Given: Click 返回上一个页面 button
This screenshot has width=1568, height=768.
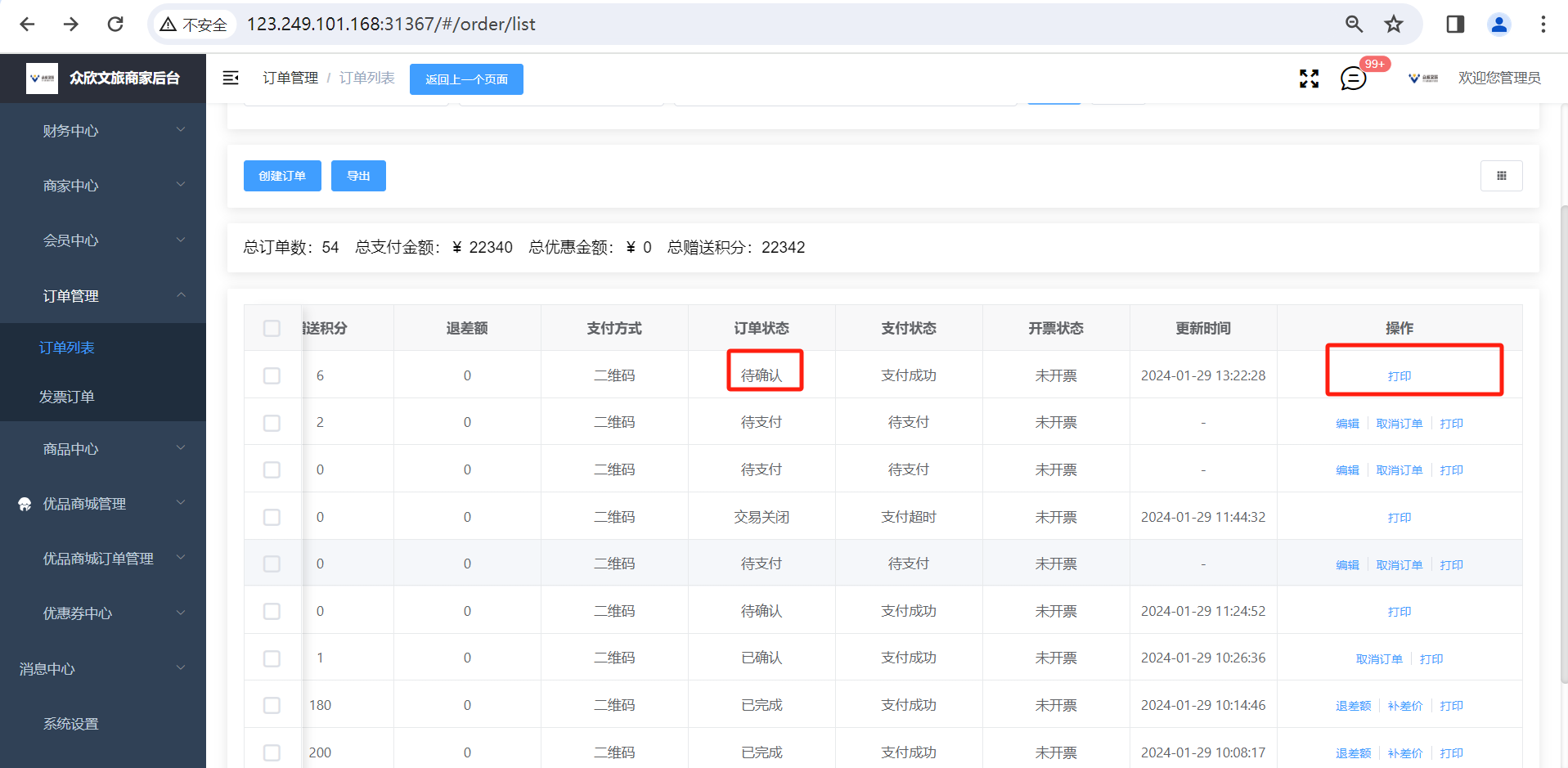Looking at the screenshot, I should tap(466, 79).
